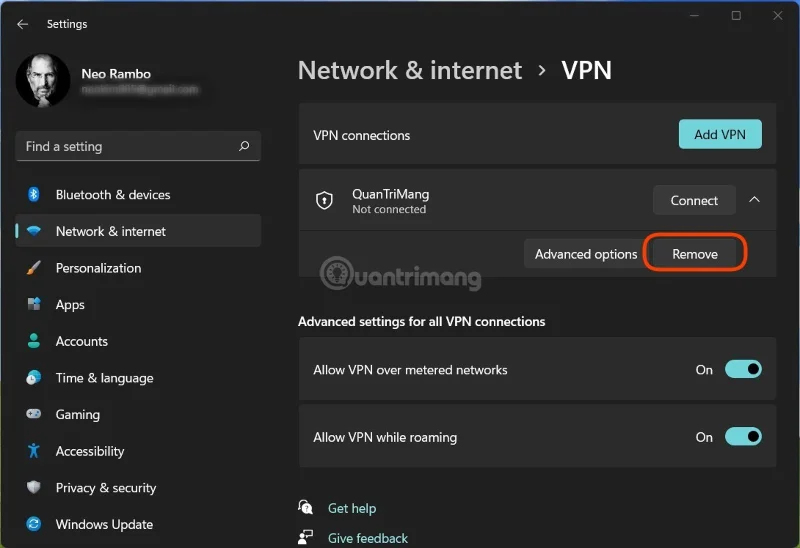Connect to the QuanTriMang VPN

pyautogui.click(x=694, y=201)
